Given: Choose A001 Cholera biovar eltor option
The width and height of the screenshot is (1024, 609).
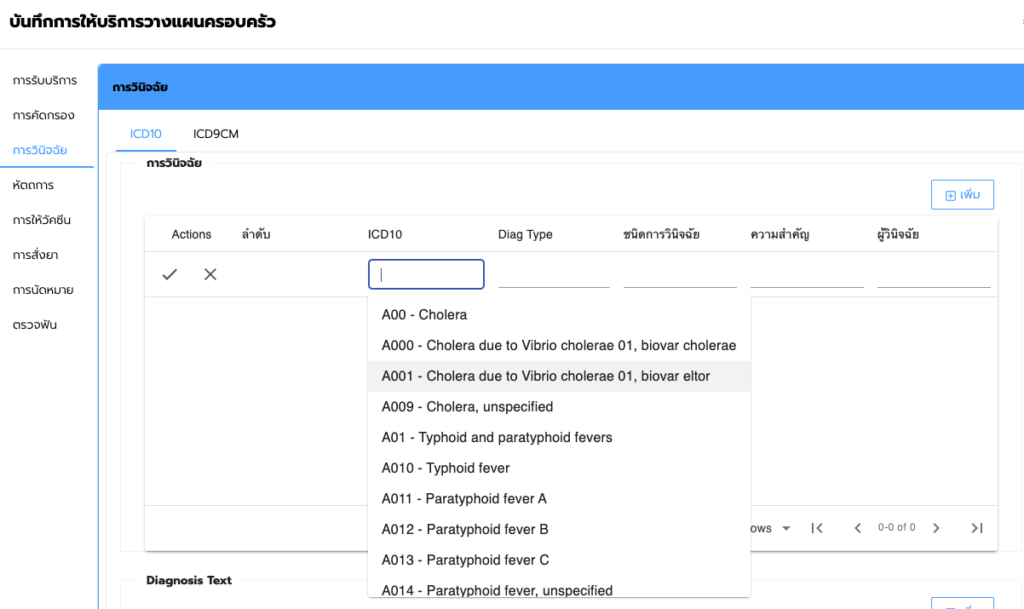Looking at the screenshot, I should click(x=546, y=376).
